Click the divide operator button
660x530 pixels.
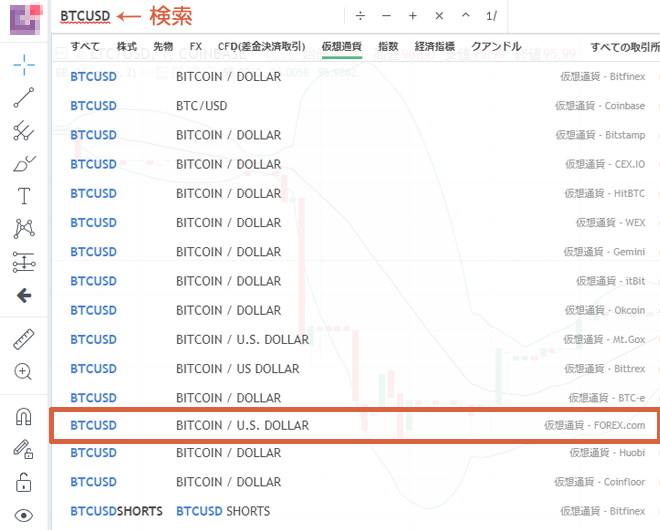pyautogui.click(x=360, y=16)
